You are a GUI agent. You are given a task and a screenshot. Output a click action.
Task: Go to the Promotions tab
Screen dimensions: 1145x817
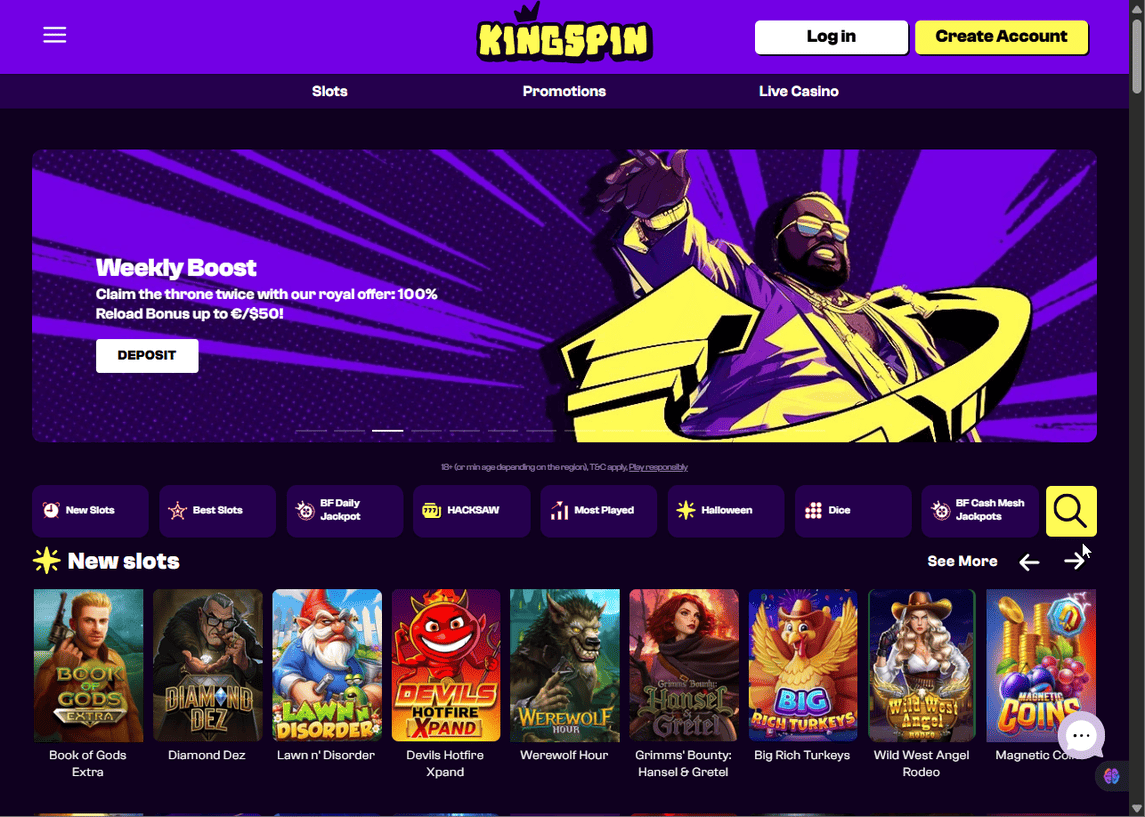click(564, 91)
